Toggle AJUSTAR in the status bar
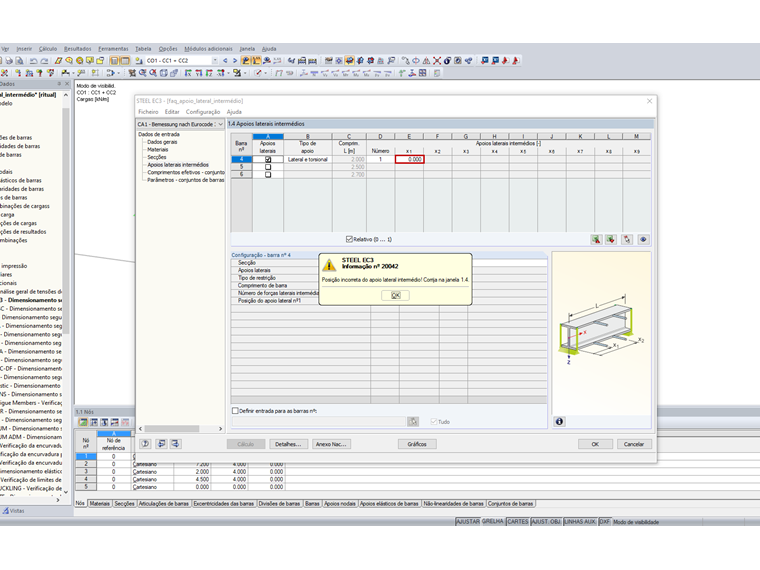Screen dimensions: 760x570 point(468,522)
